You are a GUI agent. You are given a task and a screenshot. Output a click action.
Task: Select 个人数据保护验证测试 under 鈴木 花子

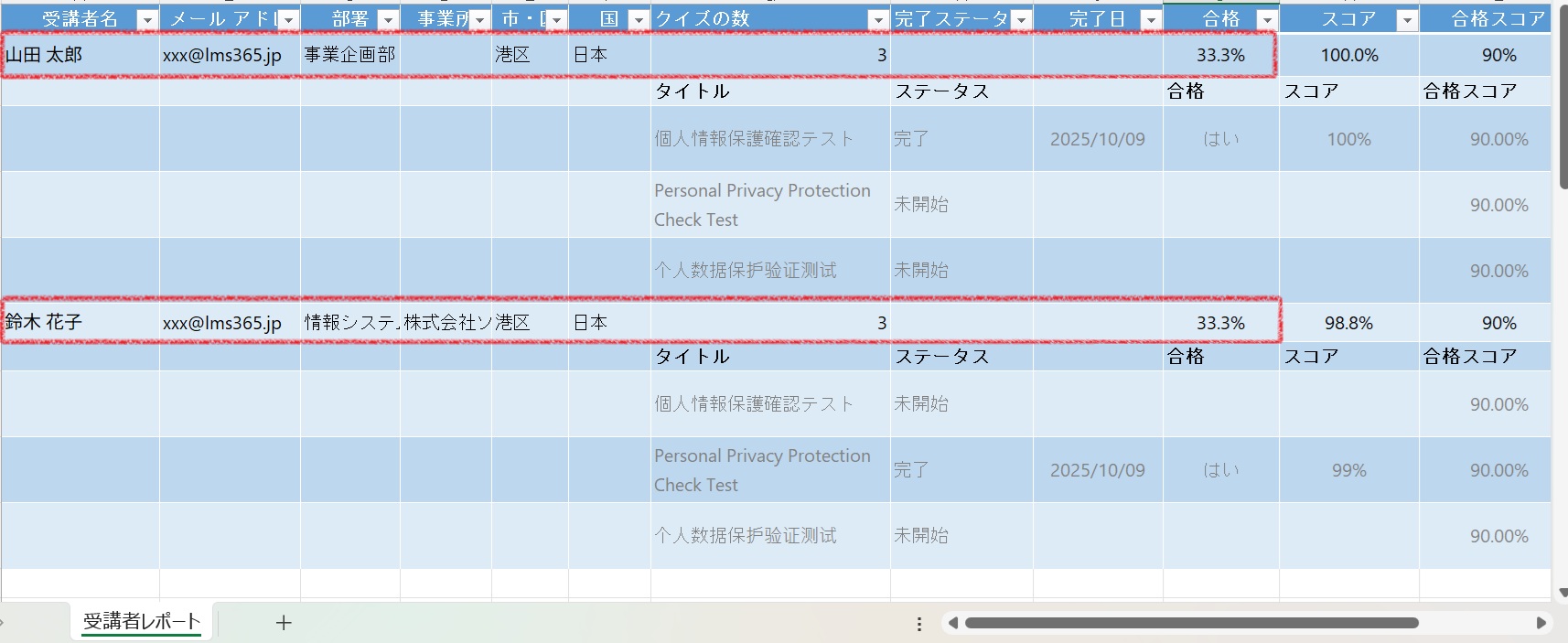(x=770, y=536)
